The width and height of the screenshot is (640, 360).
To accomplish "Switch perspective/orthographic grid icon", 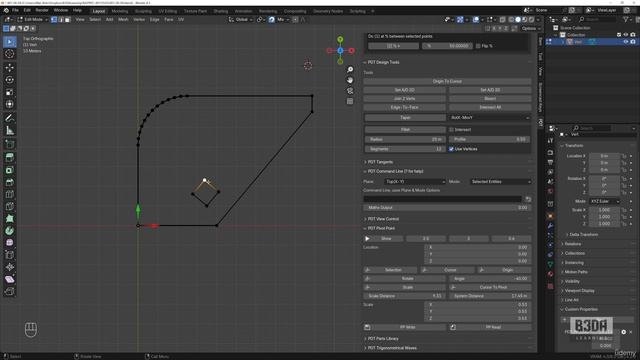I will 350,101.
